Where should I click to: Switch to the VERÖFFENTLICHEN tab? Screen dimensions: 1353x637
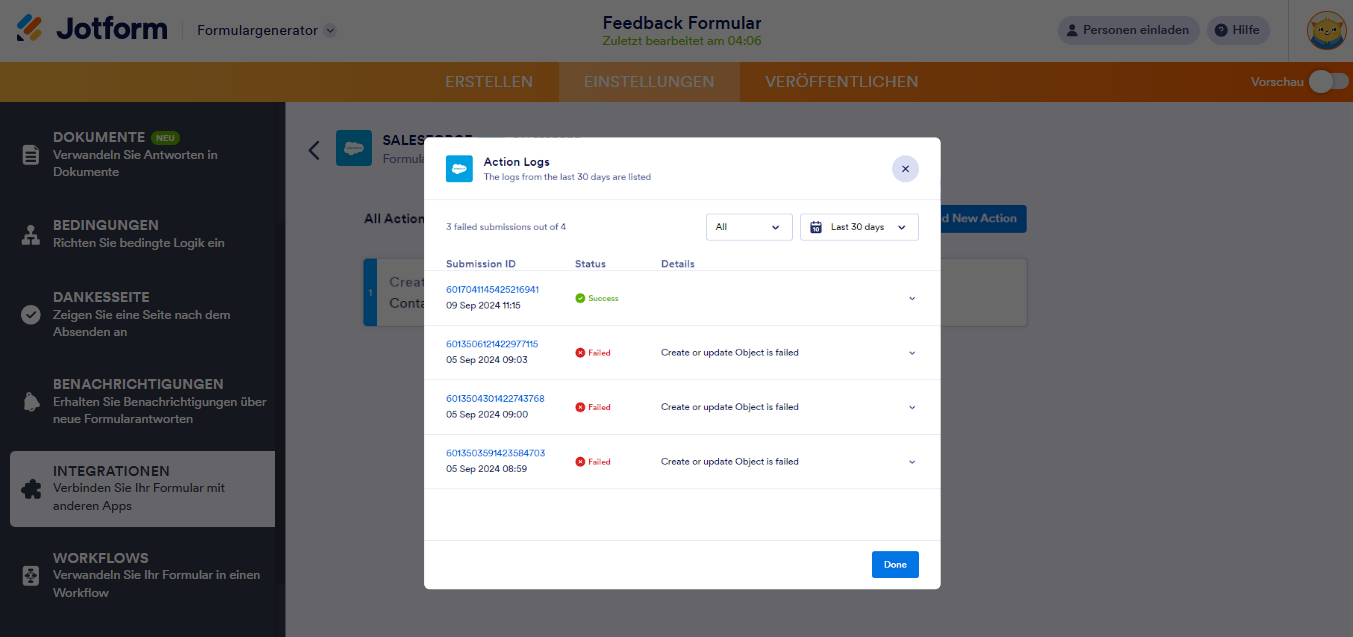pyautogui.click(x=841, y=82)
